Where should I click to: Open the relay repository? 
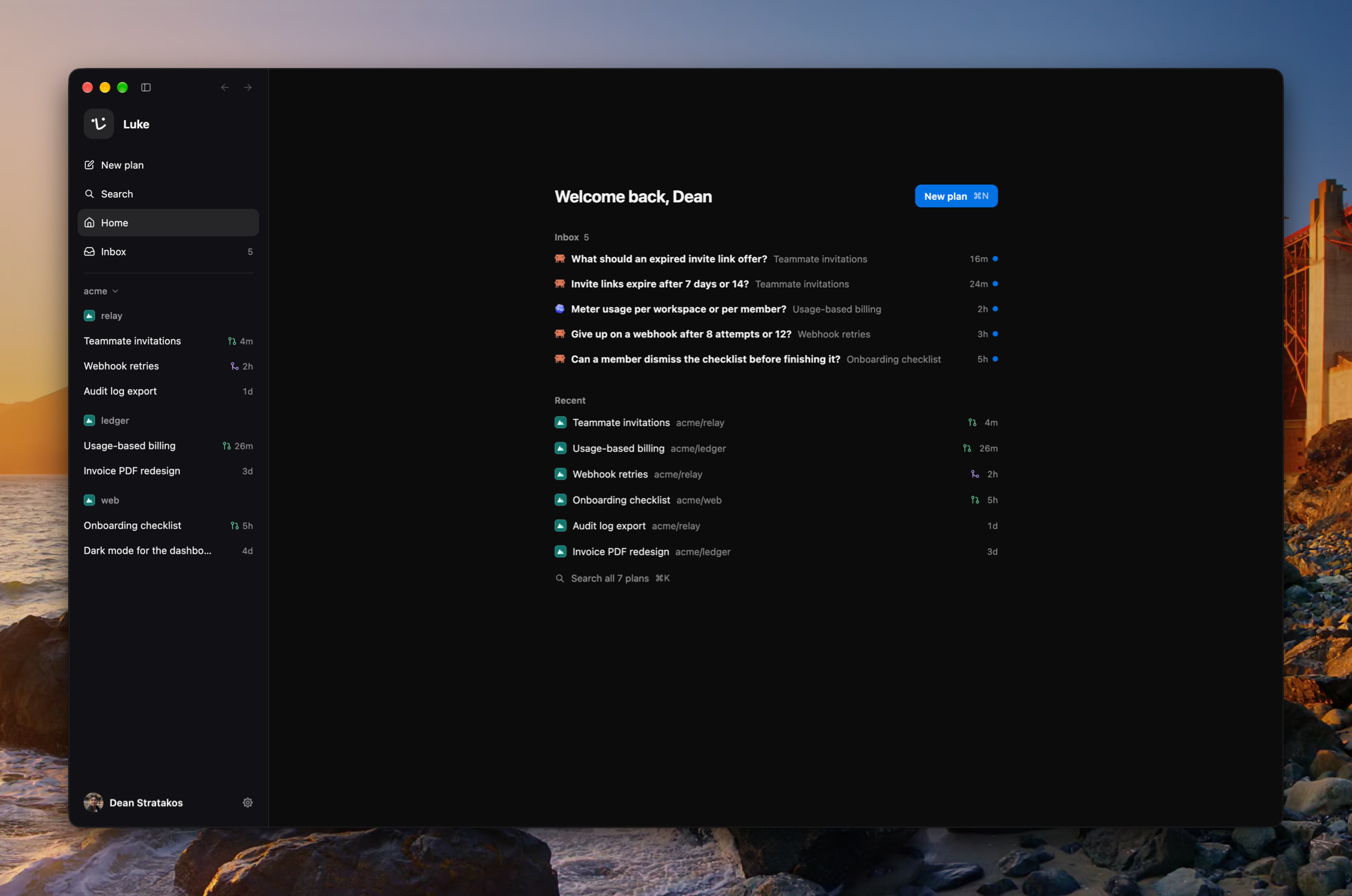click(x=104, y=315)
